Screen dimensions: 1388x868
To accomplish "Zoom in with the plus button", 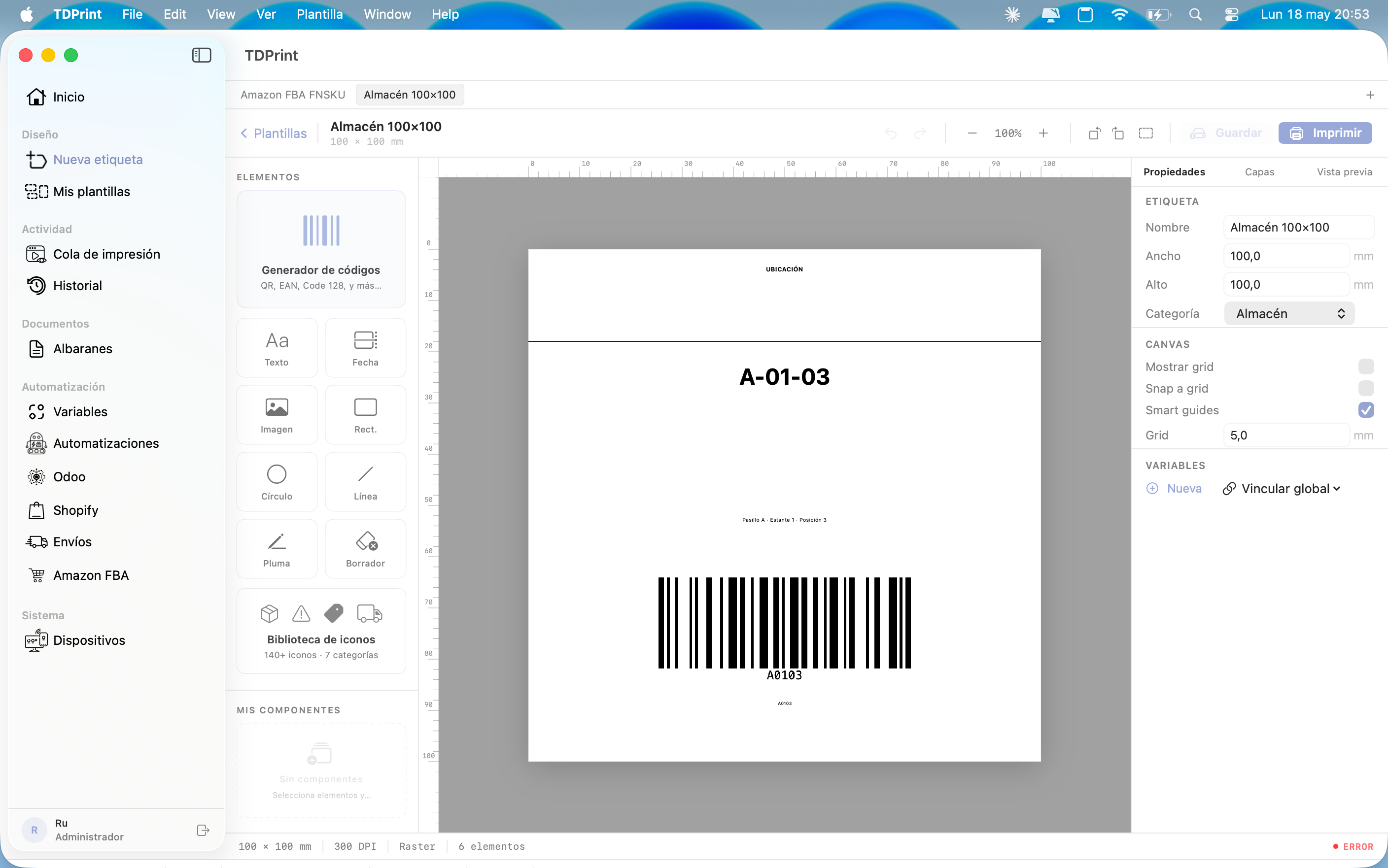I will click(x=1043, y=133).
